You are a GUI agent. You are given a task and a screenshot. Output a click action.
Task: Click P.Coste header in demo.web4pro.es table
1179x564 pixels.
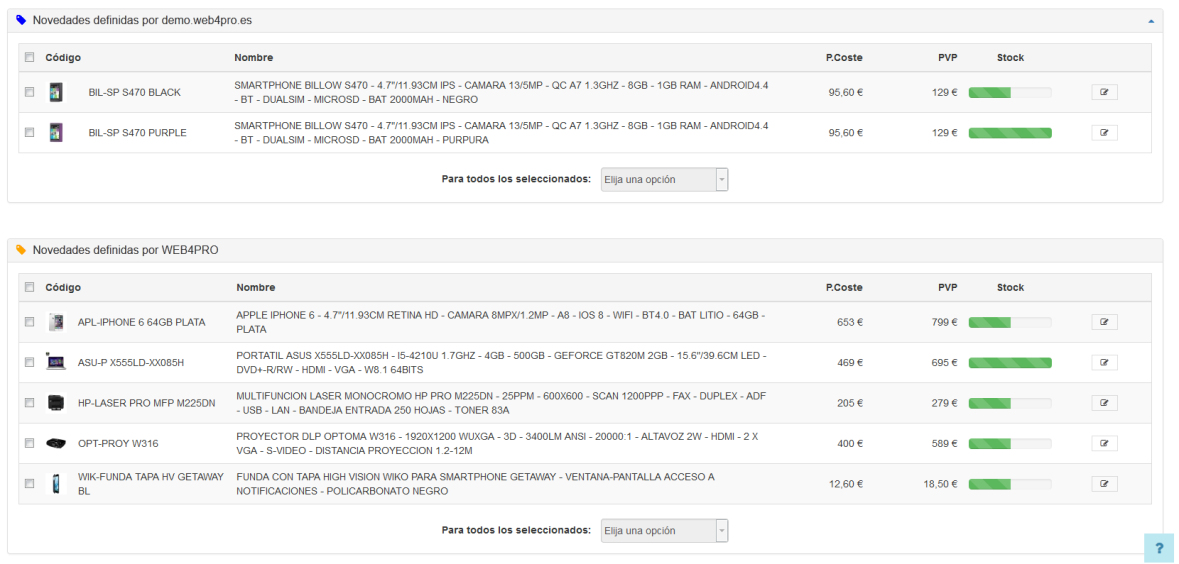(x=844, y=57)
